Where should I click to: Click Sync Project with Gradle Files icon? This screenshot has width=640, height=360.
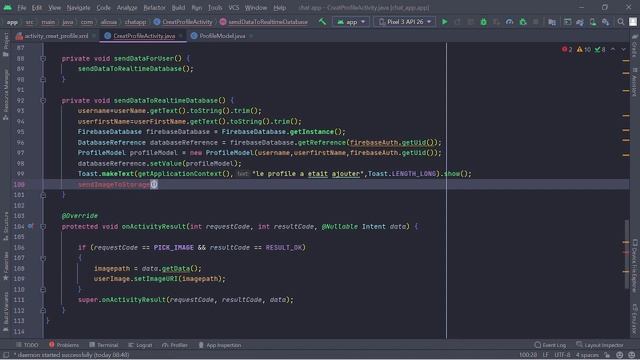580,22
